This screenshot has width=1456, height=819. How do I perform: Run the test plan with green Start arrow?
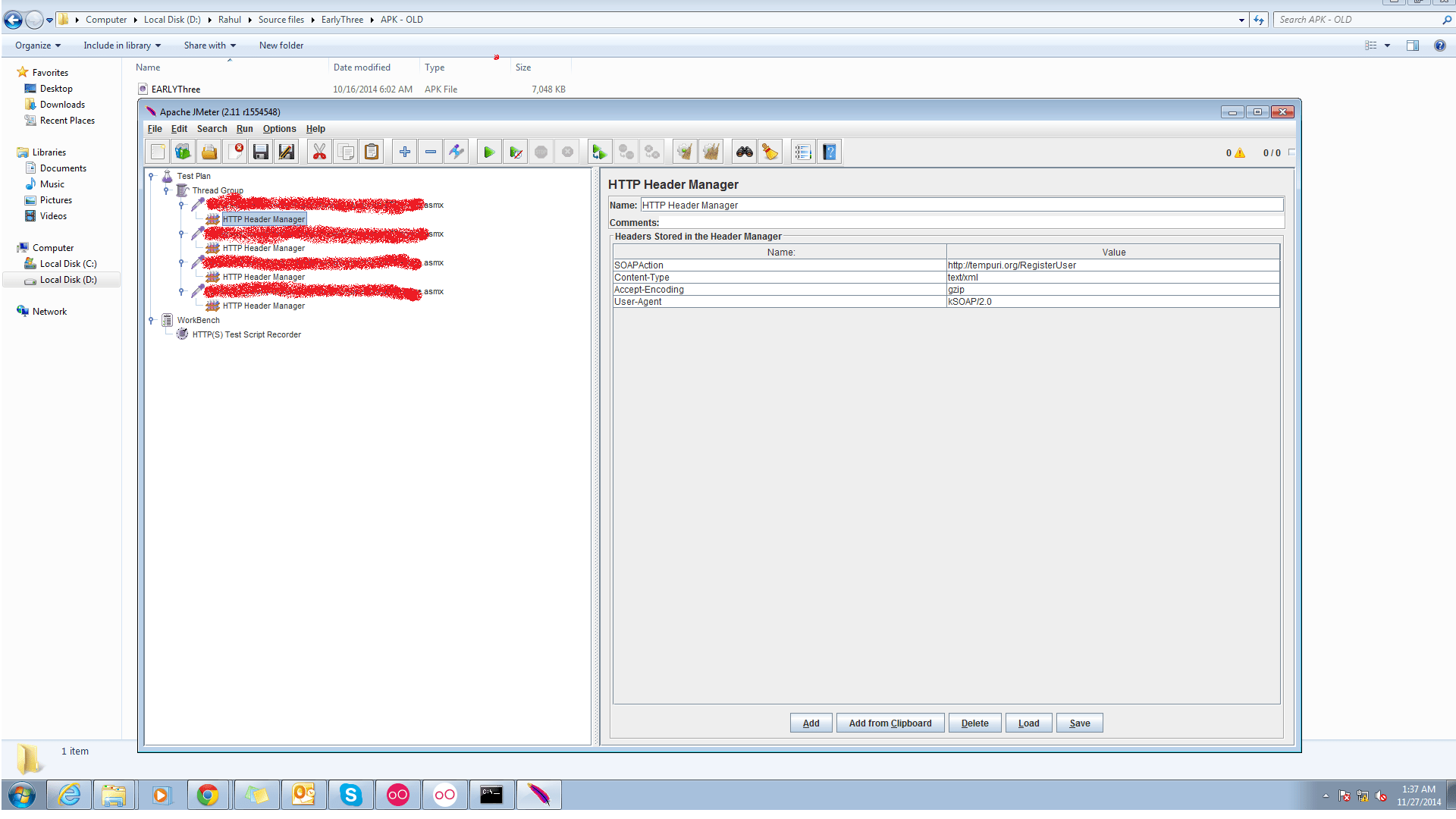pos(488,152)
